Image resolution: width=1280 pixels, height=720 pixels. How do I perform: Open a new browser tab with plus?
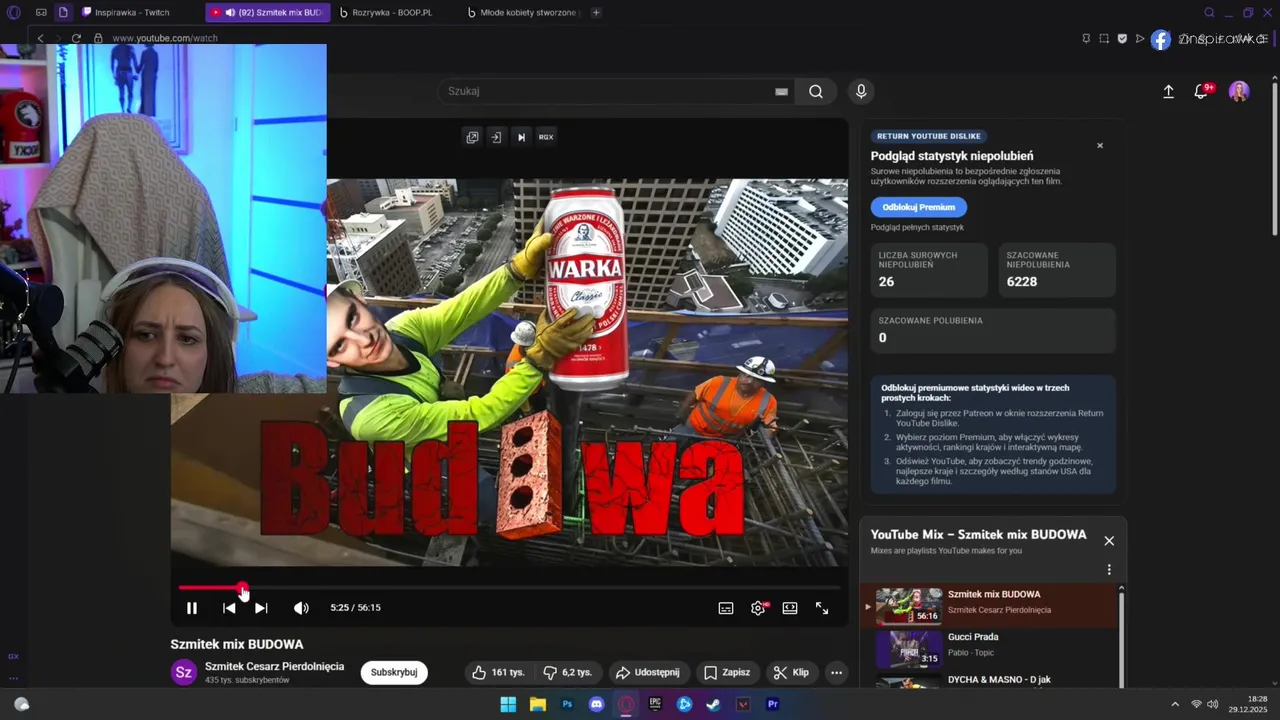(596, 12)
